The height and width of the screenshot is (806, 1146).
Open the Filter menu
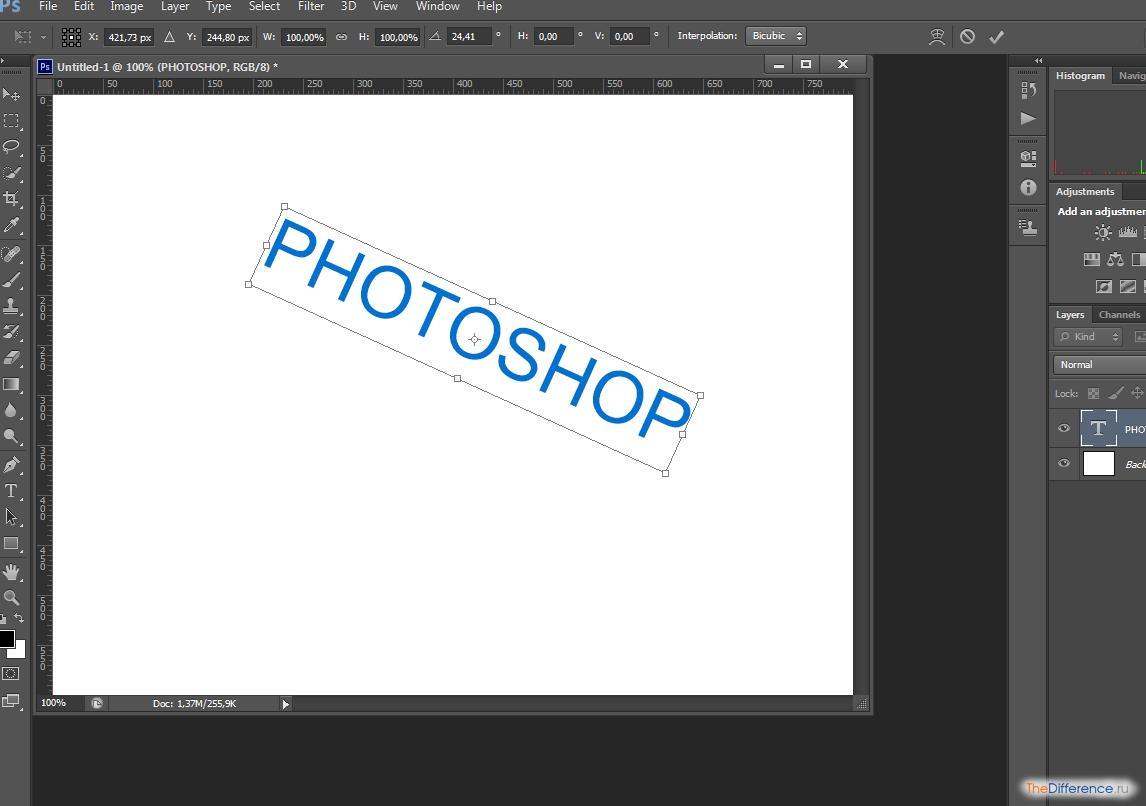pos(311,7)
